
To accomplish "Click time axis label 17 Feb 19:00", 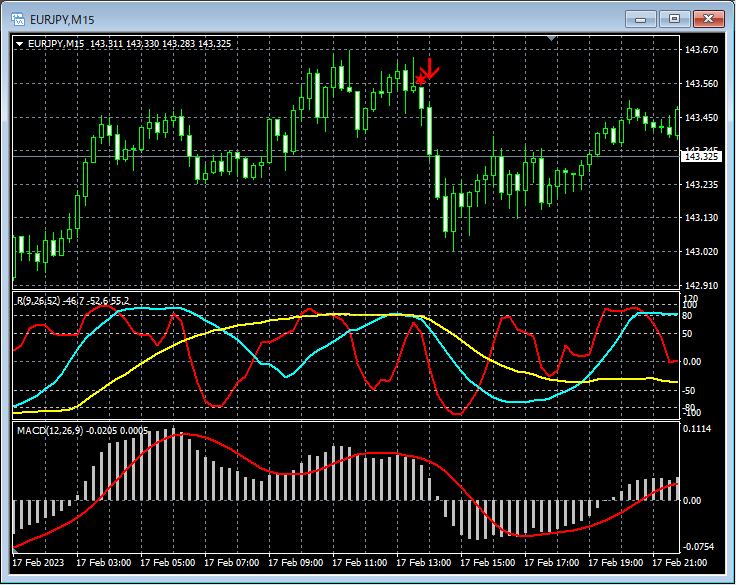I will (x=616, y=562).
